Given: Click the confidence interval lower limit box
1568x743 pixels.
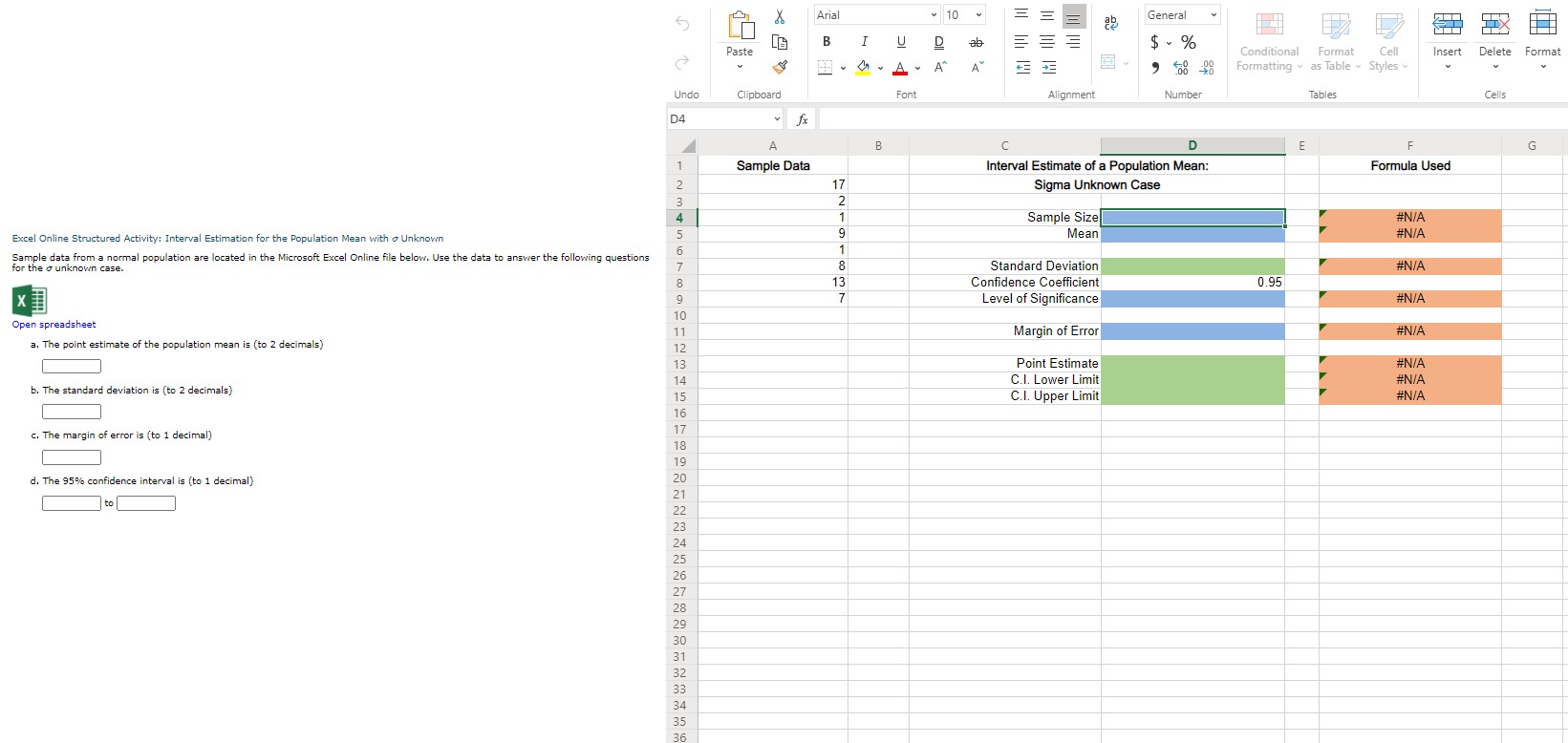Looking at the screenshot, I should point(72,503).
